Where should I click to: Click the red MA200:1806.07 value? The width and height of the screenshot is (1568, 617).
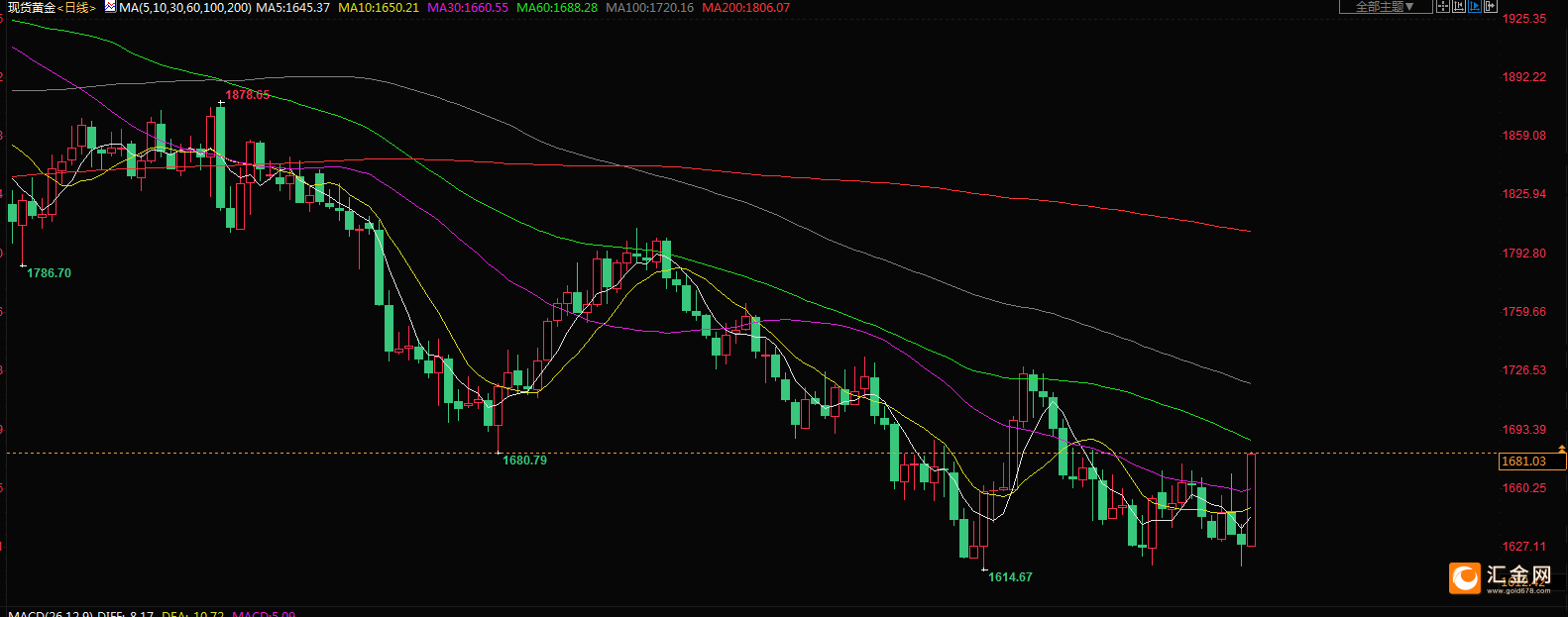point(746,7)
